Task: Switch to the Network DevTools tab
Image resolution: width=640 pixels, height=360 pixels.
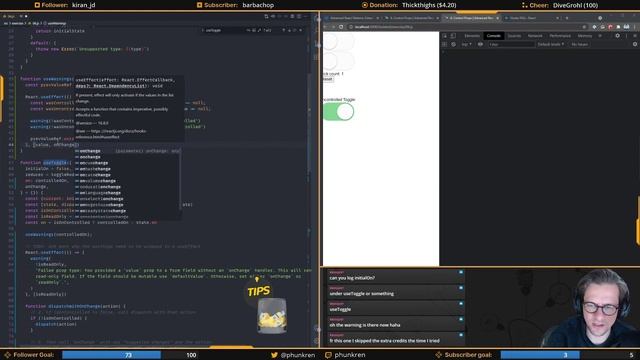Action: point(535,36)
